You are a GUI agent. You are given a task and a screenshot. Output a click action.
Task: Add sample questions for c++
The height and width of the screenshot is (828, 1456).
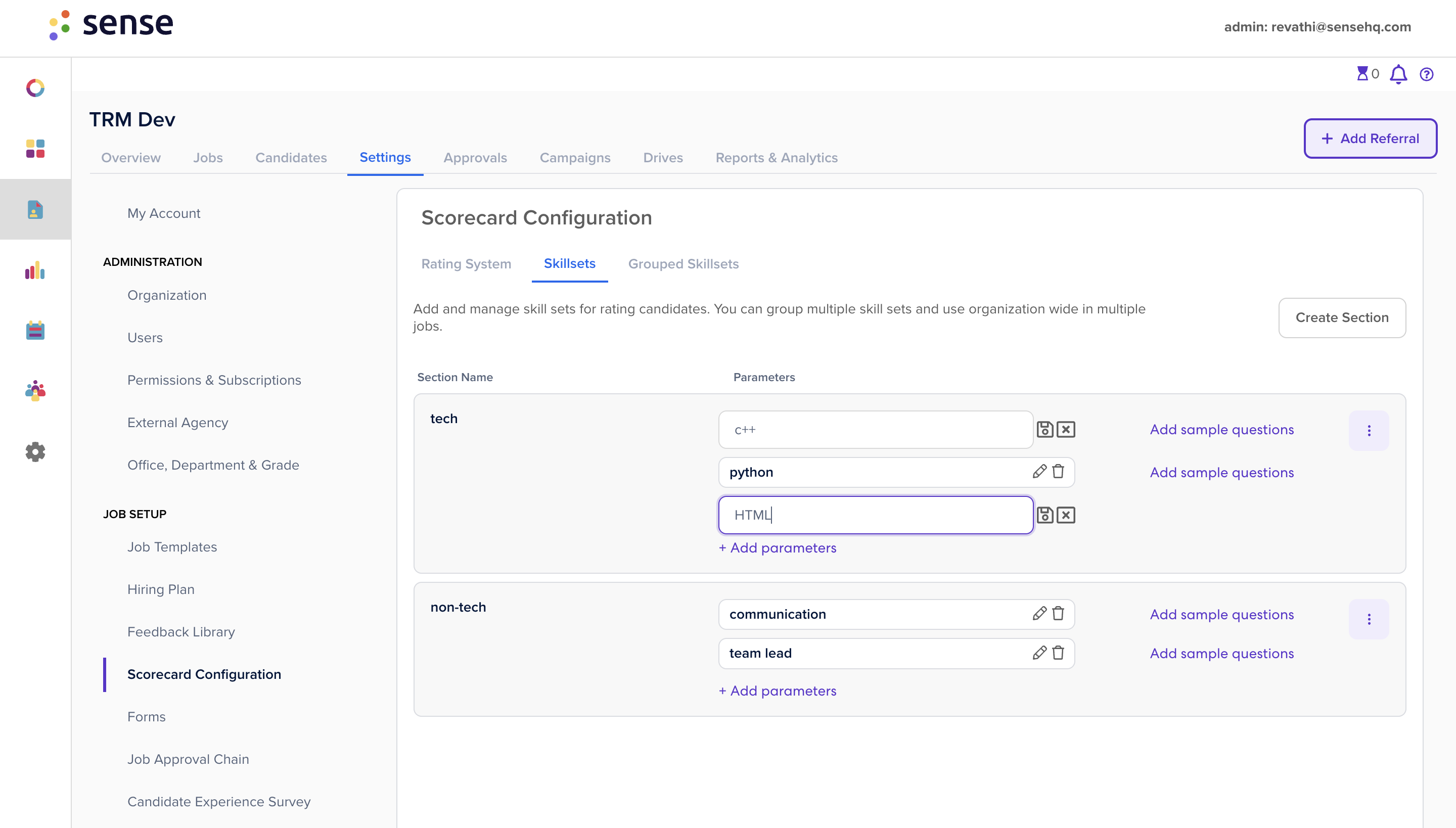[1221, 429]
